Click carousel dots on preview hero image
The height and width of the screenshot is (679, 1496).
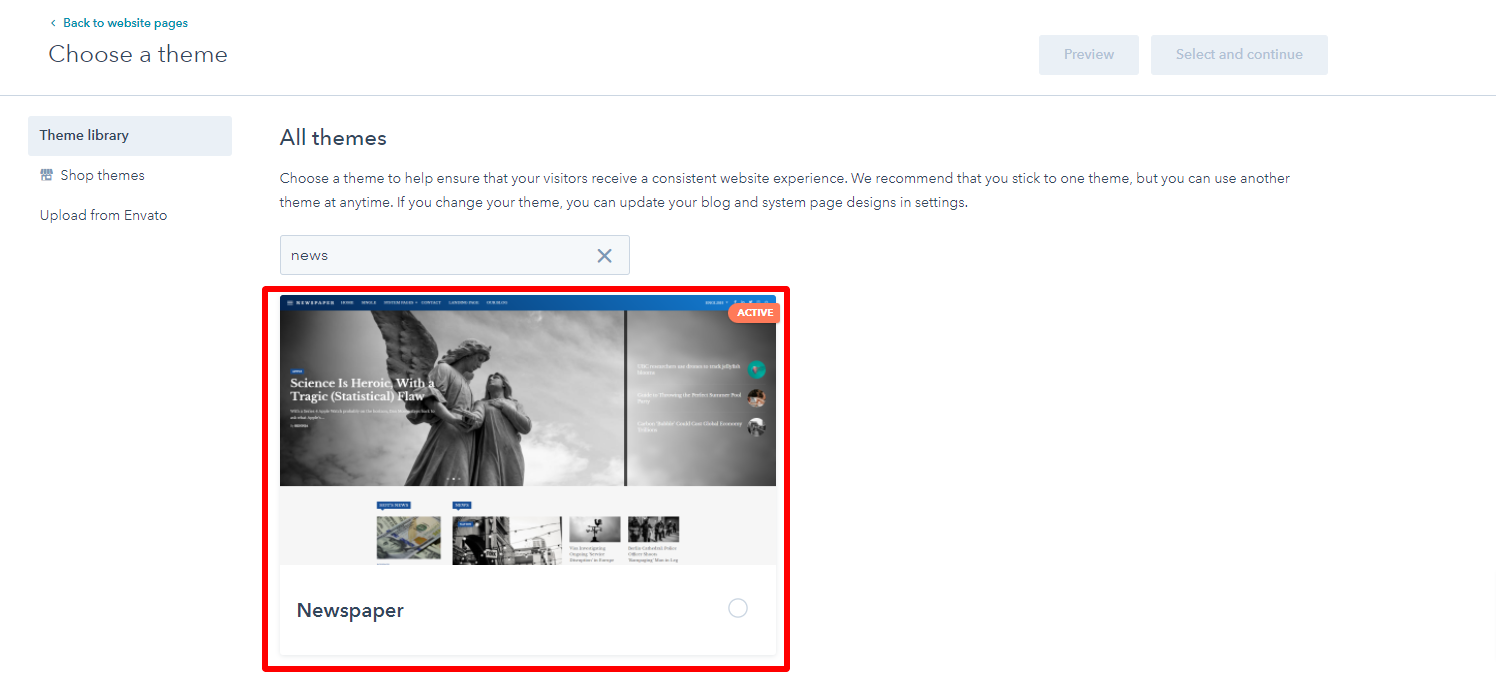453,479
